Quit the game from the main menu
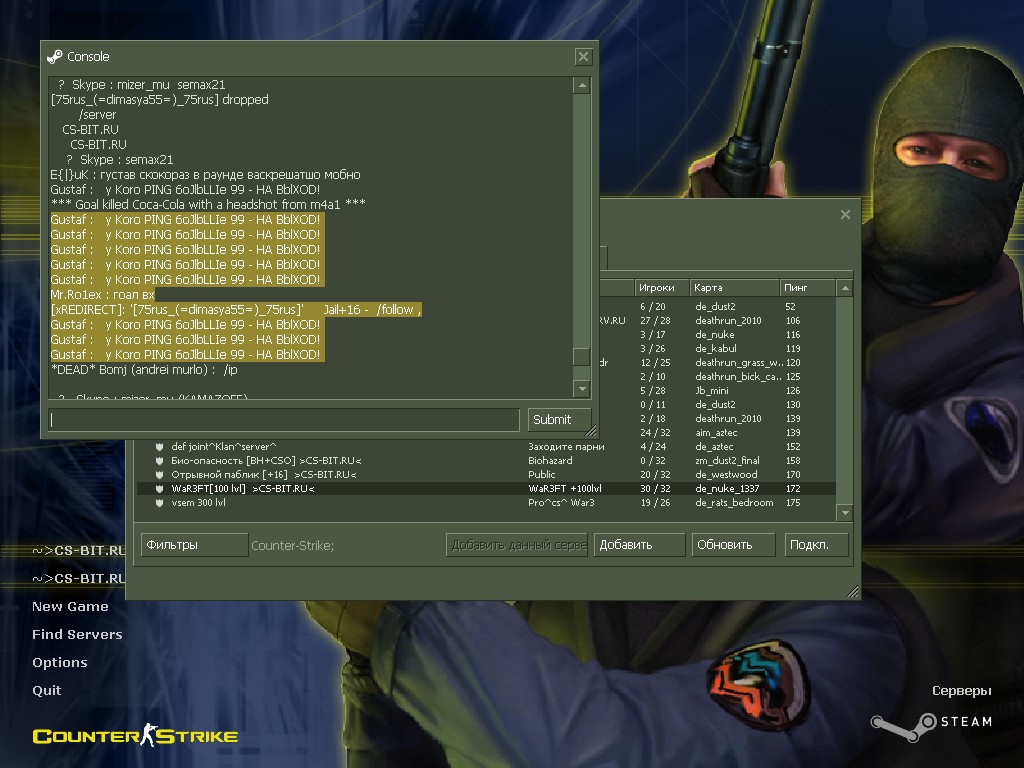 point(47,691)
